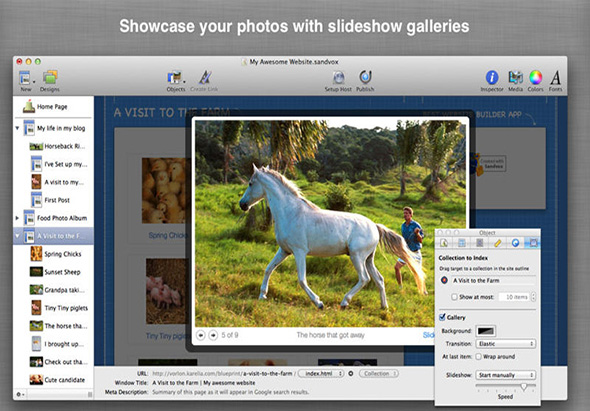The image size is (590, 411).
Task: Click the action gear menu at sidebar bottom
Action: click(x=20, y=394)
